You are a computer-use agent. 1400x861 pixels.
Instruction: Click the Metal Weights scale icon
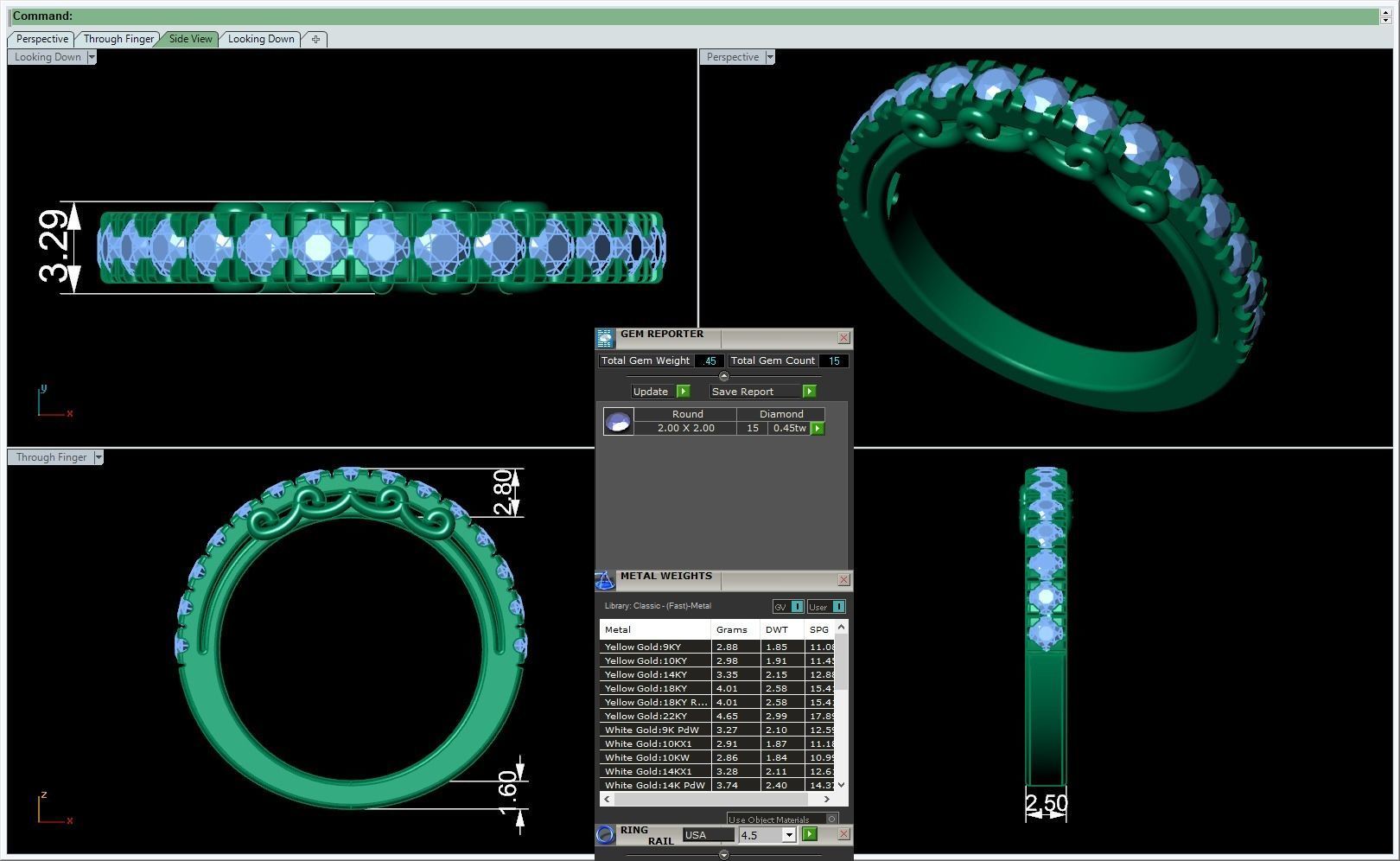tap(605, 580)
